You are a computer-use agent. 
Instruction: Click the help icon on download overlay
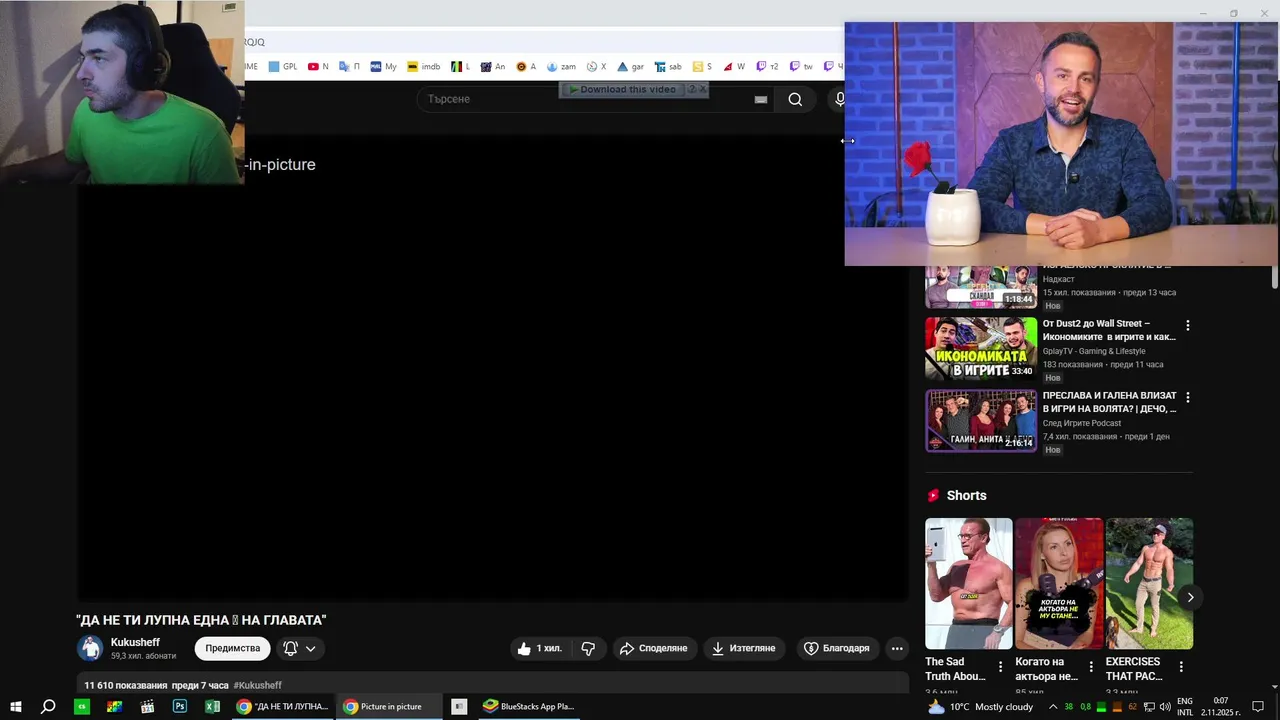pos(691,89)
